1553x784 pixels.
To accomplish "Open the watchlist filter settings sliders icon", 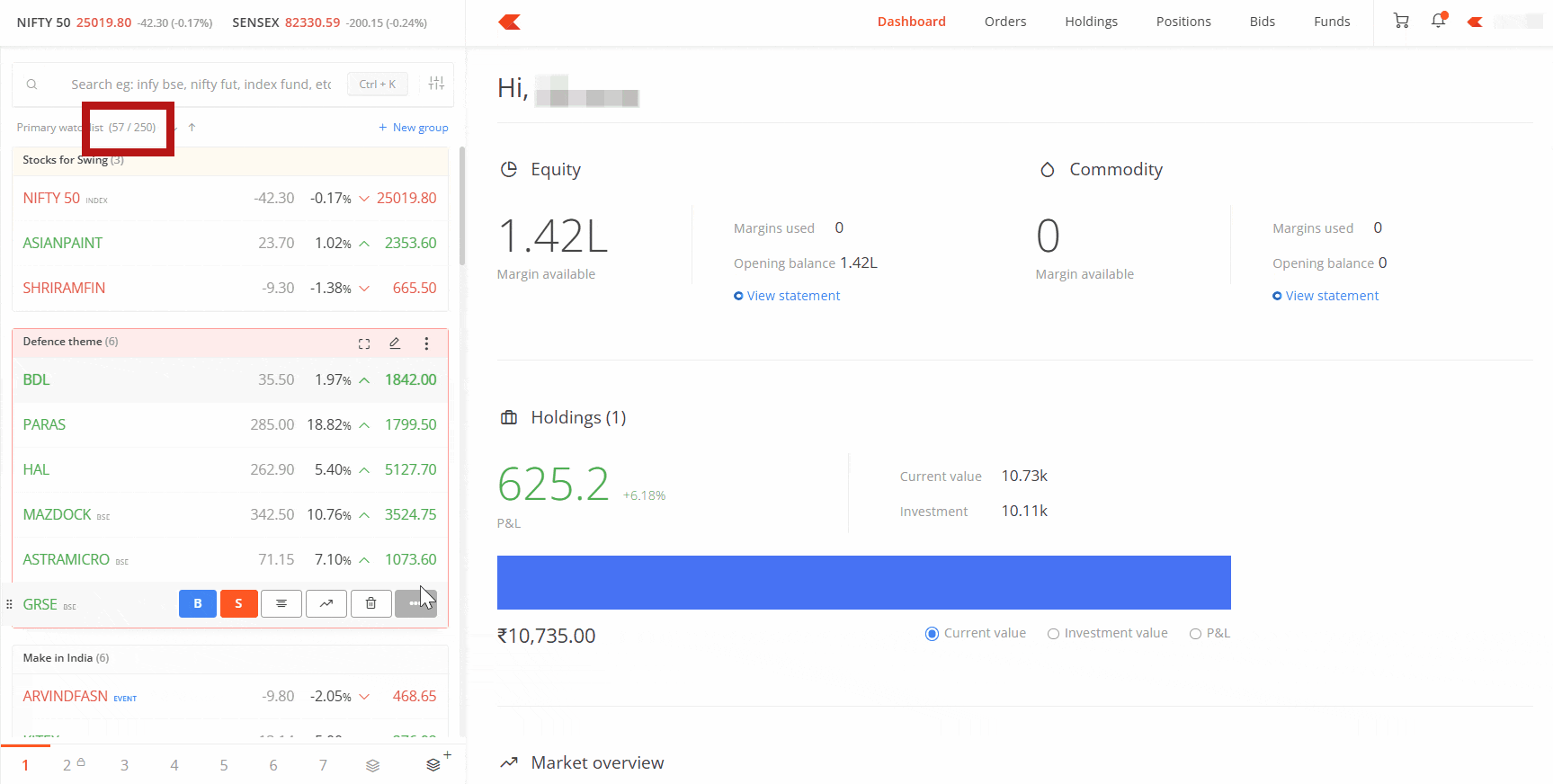I will point(437,84).
